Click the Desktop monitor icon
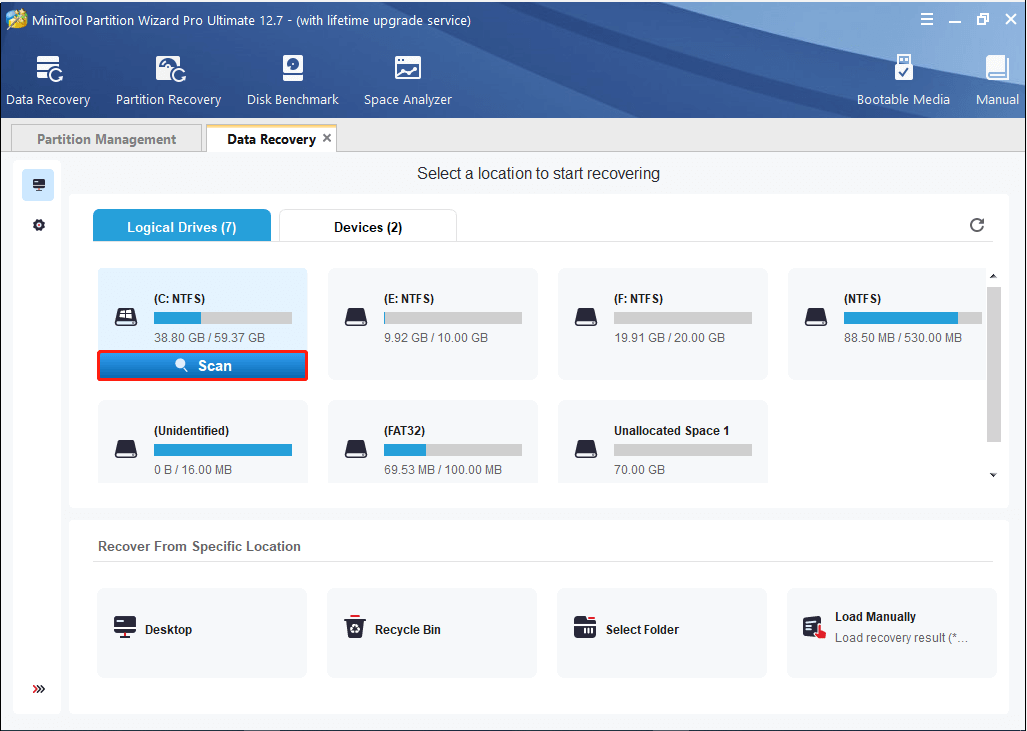 [124, 628]
